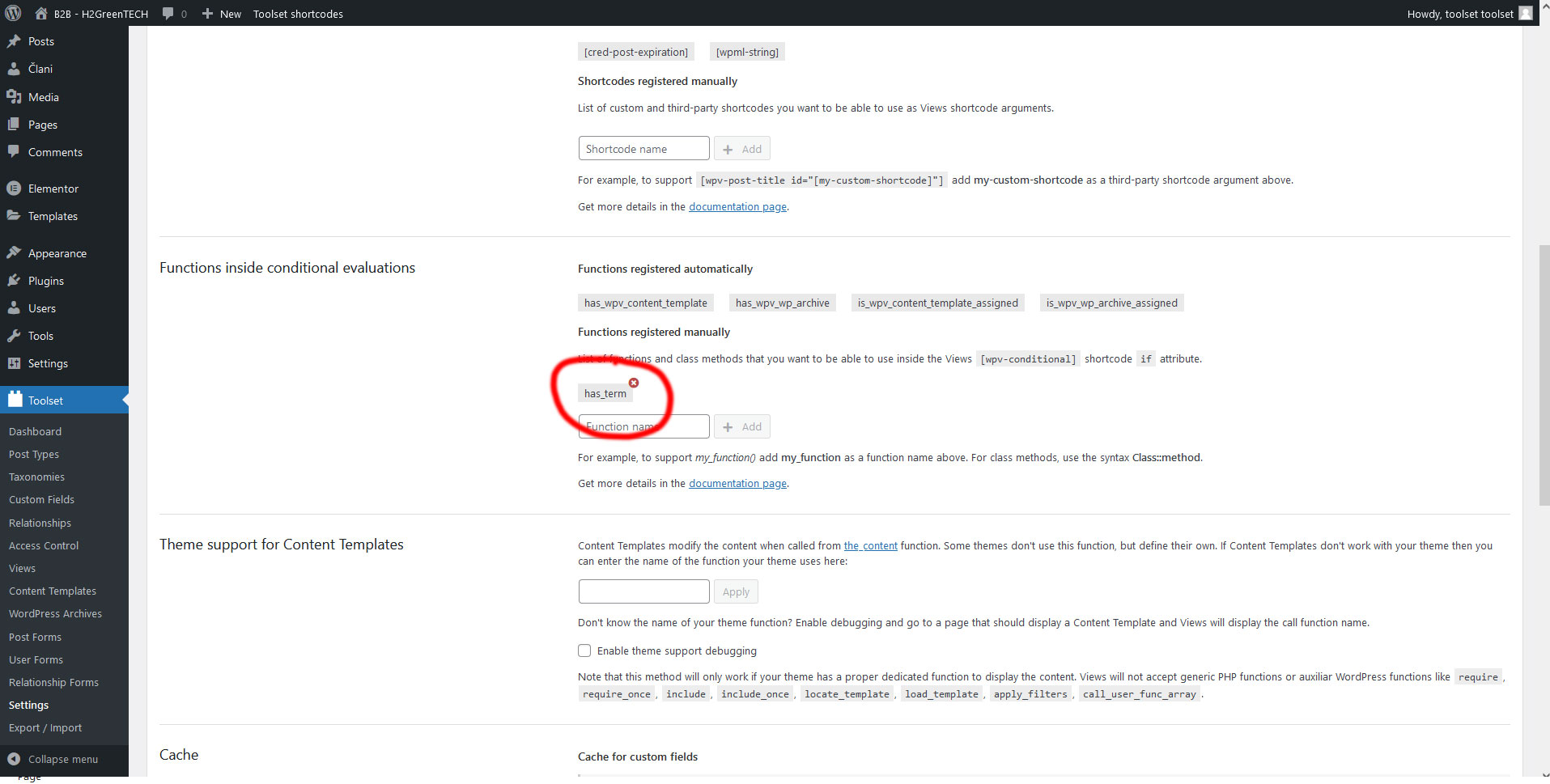Image resolution: width=1550 pixels, height=784 pixels.
Task: Click the has_wpv_content_template function tag
Action: (646, 303)
